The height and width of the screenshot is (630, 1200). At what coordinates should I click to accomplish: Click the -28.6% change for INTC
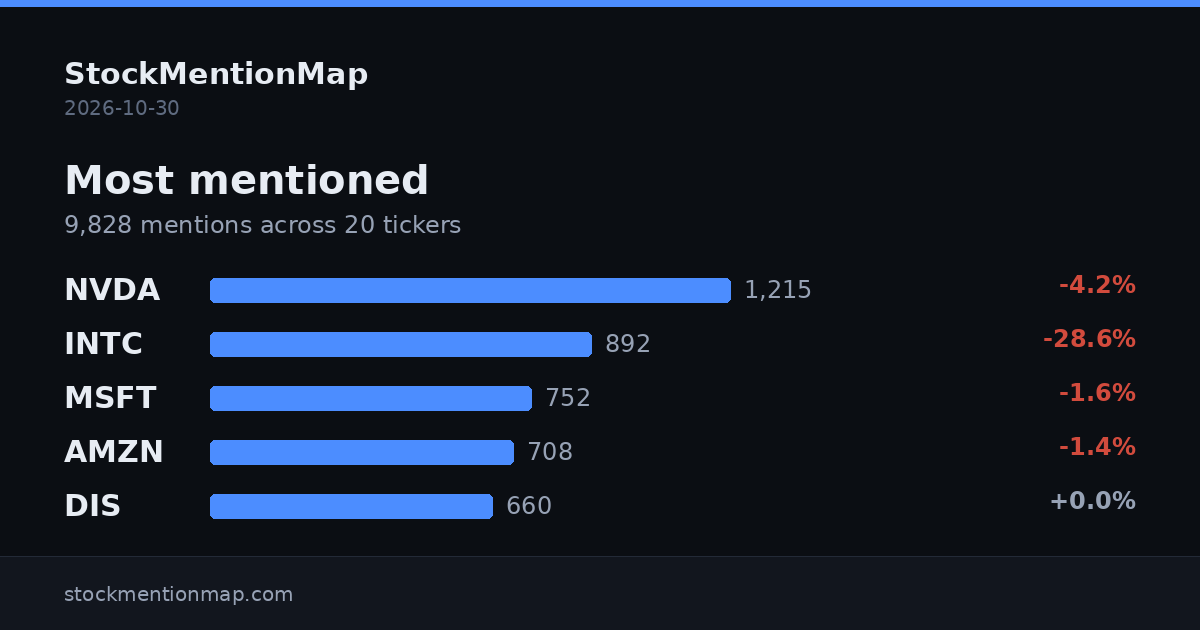[x=1089, y=340]
